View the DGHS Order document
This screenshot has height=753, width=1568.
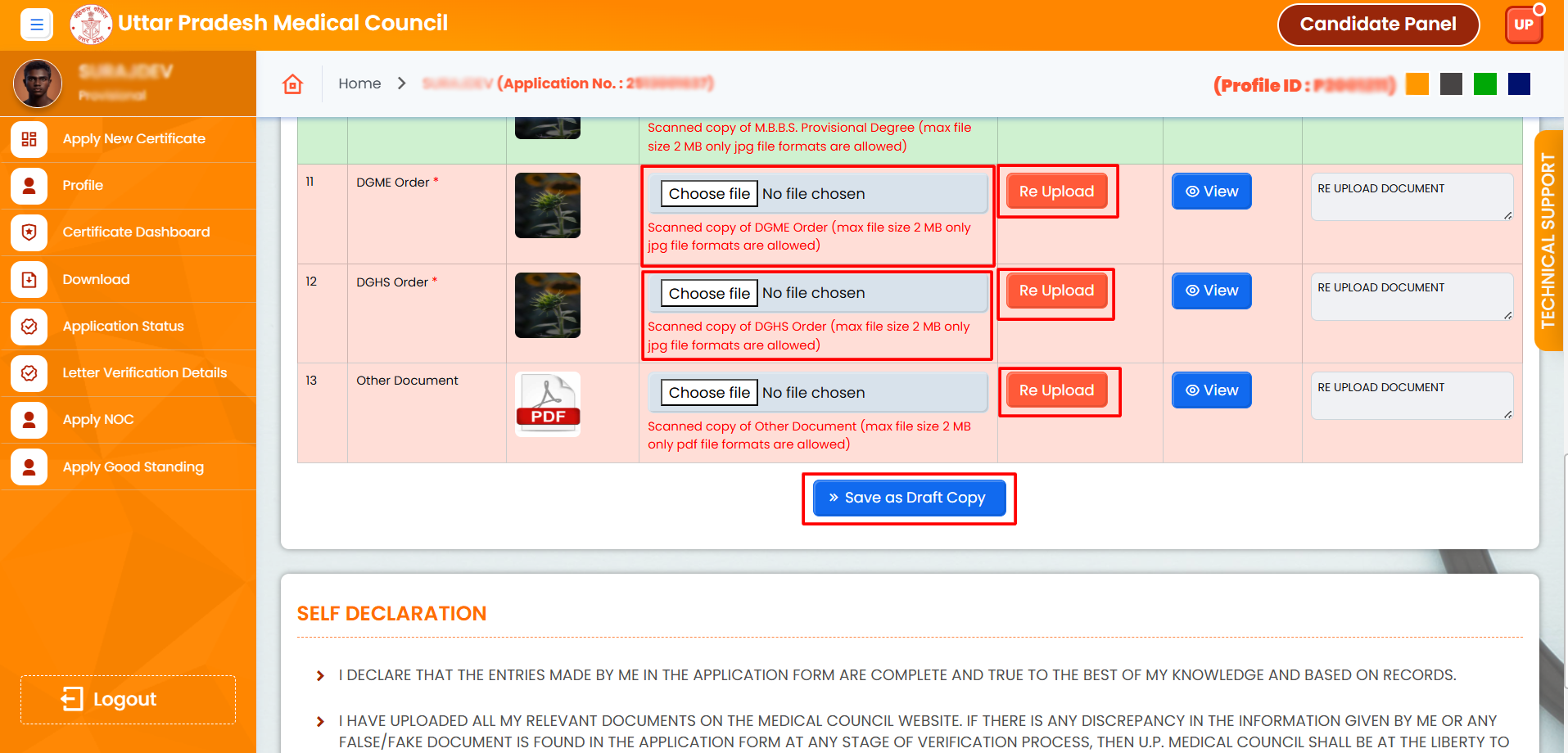(1211, 291)
